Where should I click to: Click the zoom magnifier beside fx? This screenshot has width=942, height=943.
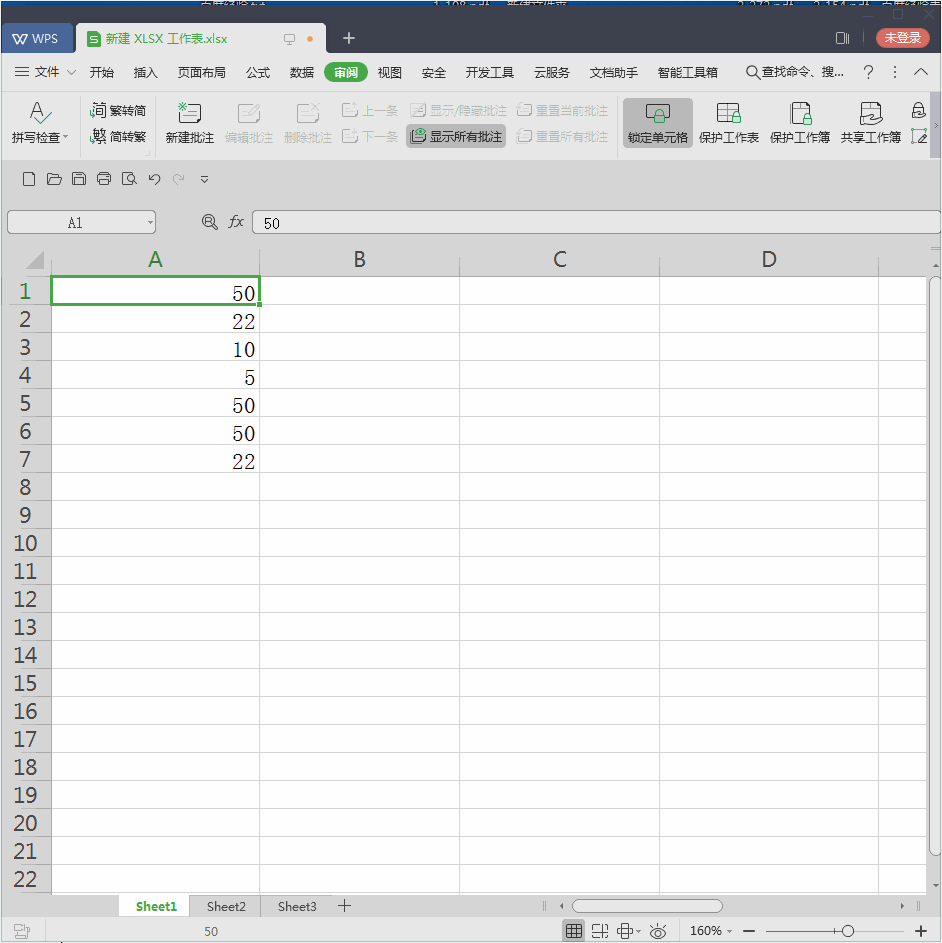(209, 222)
